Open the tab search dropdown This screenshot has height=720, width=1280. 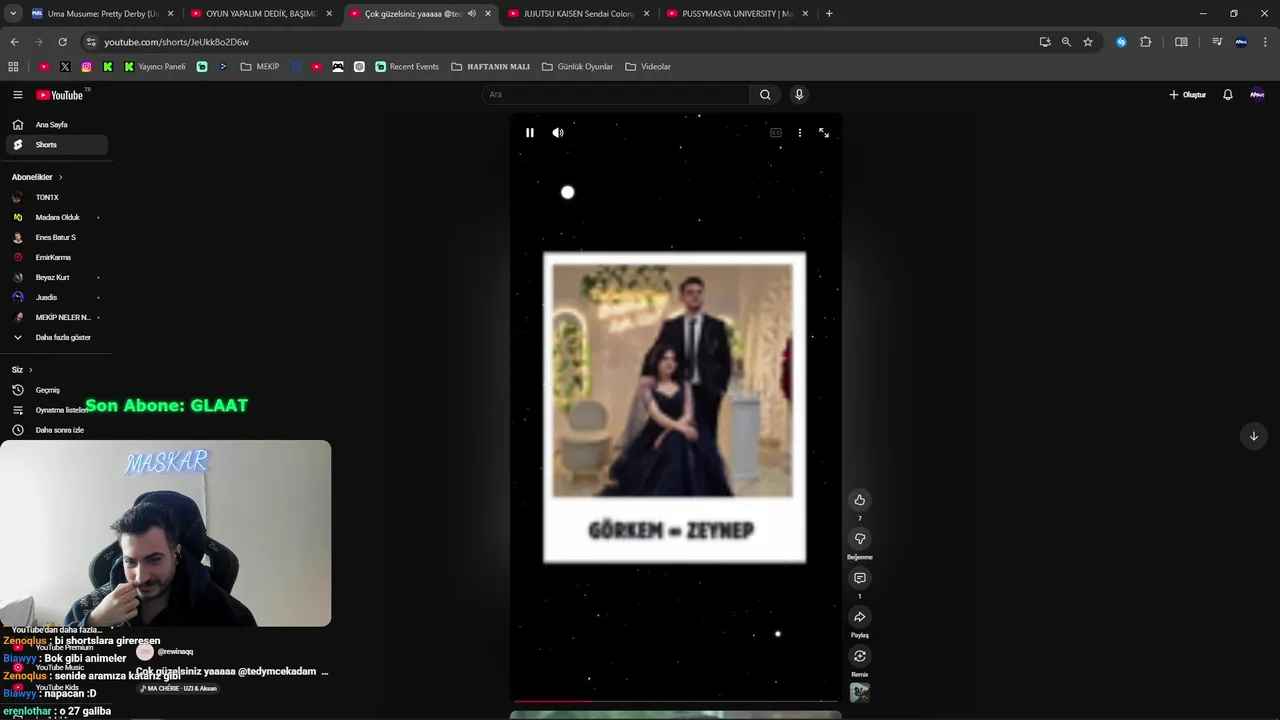coord(13,14)
